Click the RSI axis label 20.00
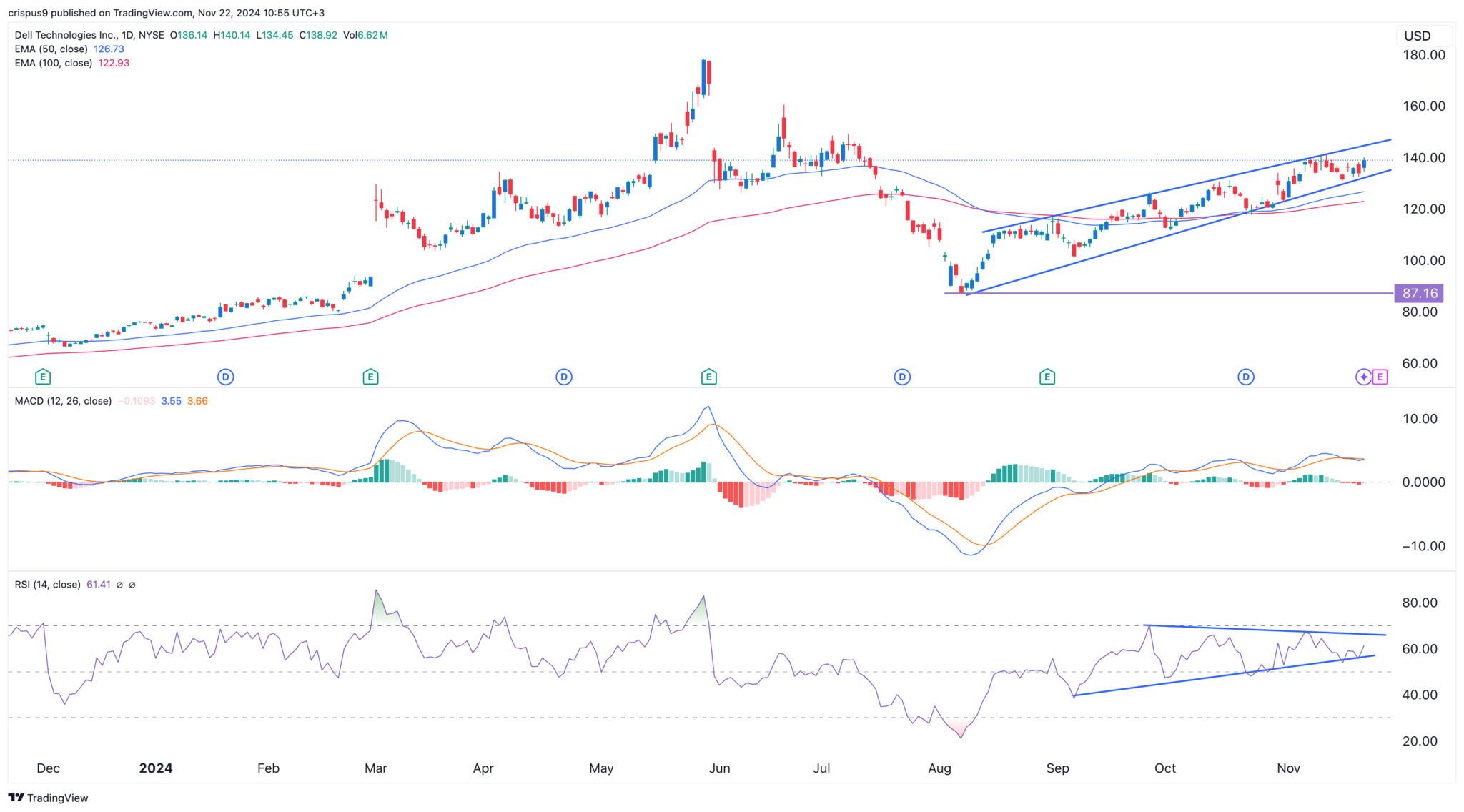 1420,741
